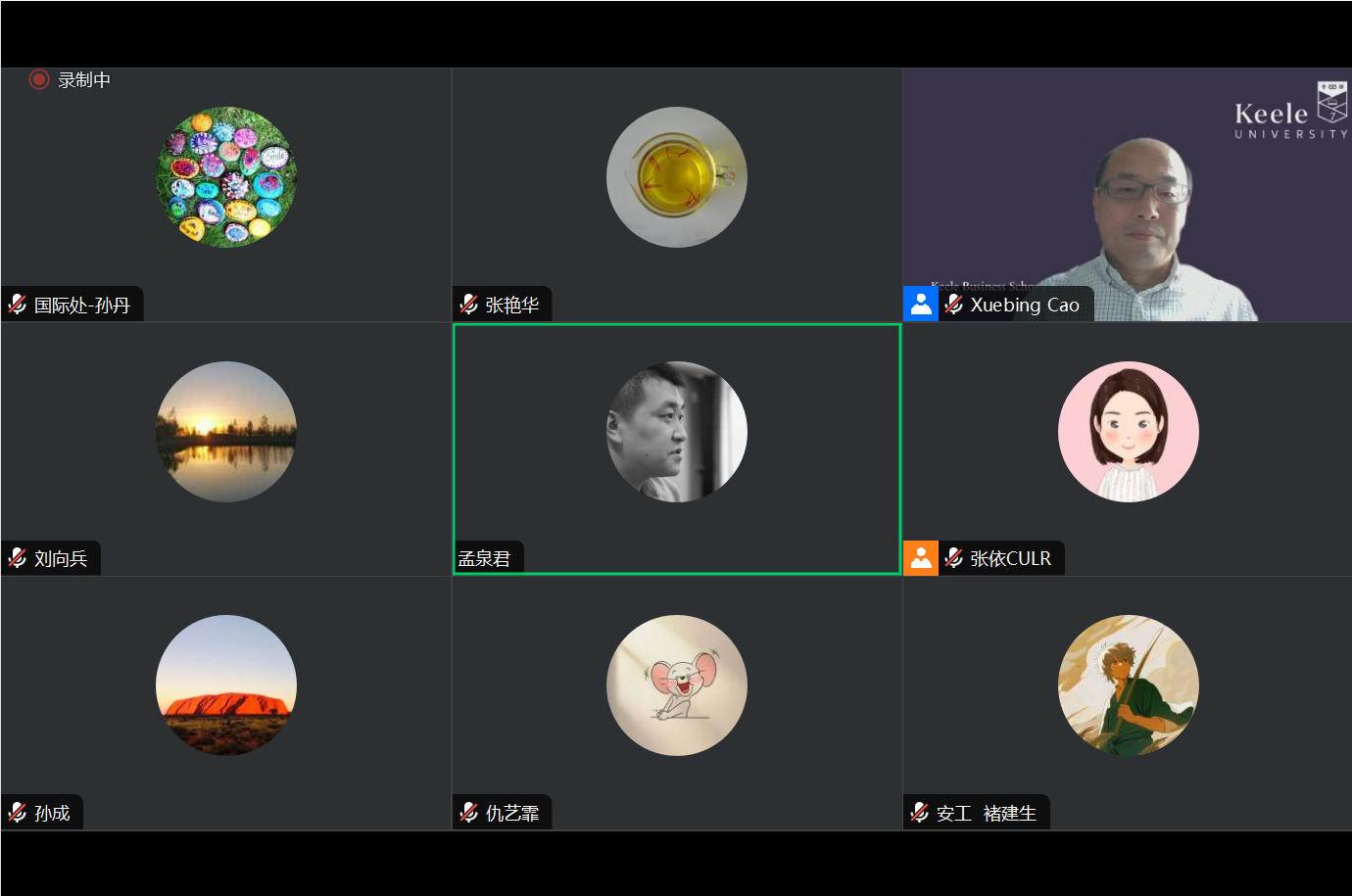Click orange co-host badge near 张依CULR

pyautogui.click(x=921, y=558)
